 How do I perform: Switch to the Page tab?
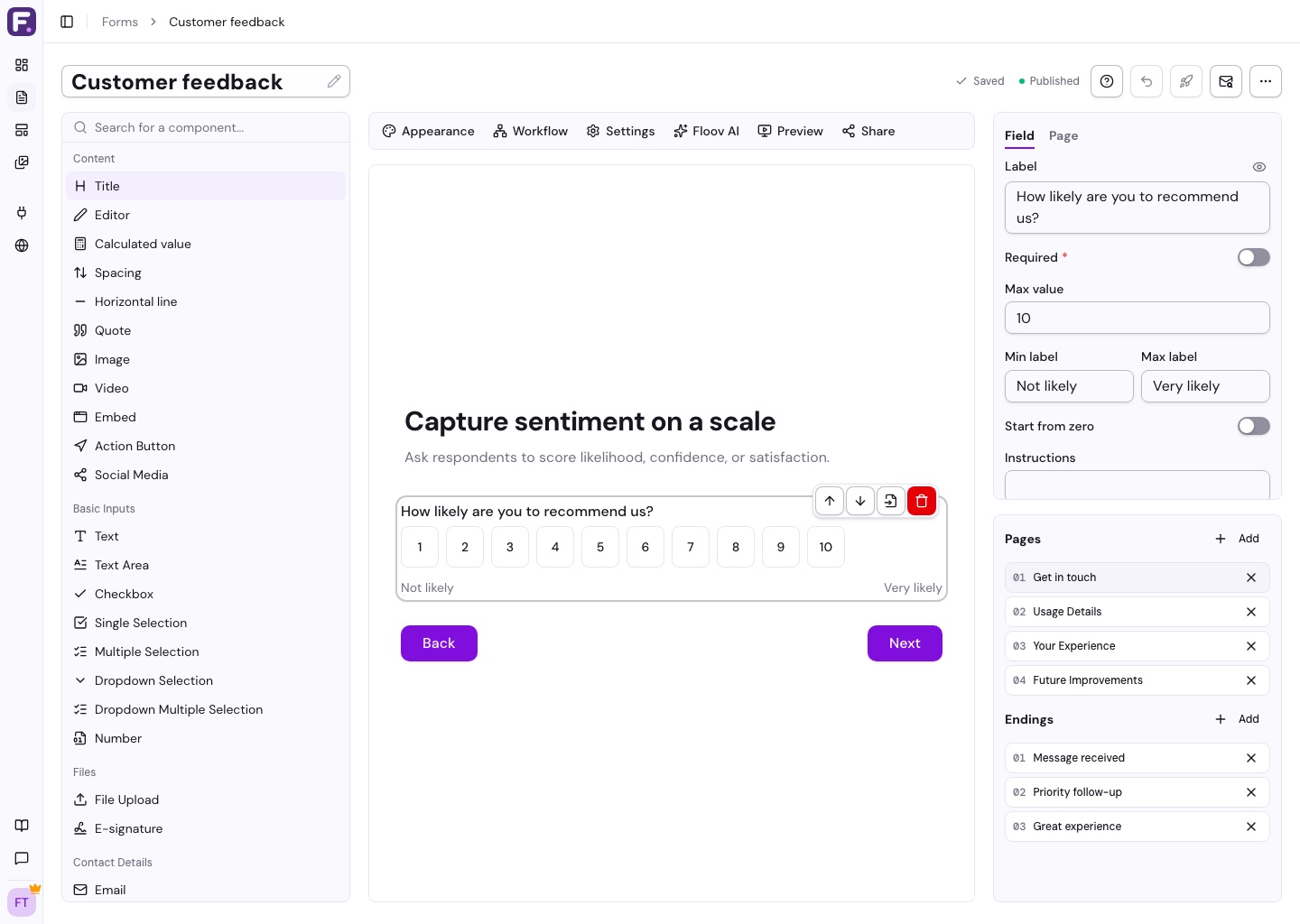click(x=1063, y=135)
